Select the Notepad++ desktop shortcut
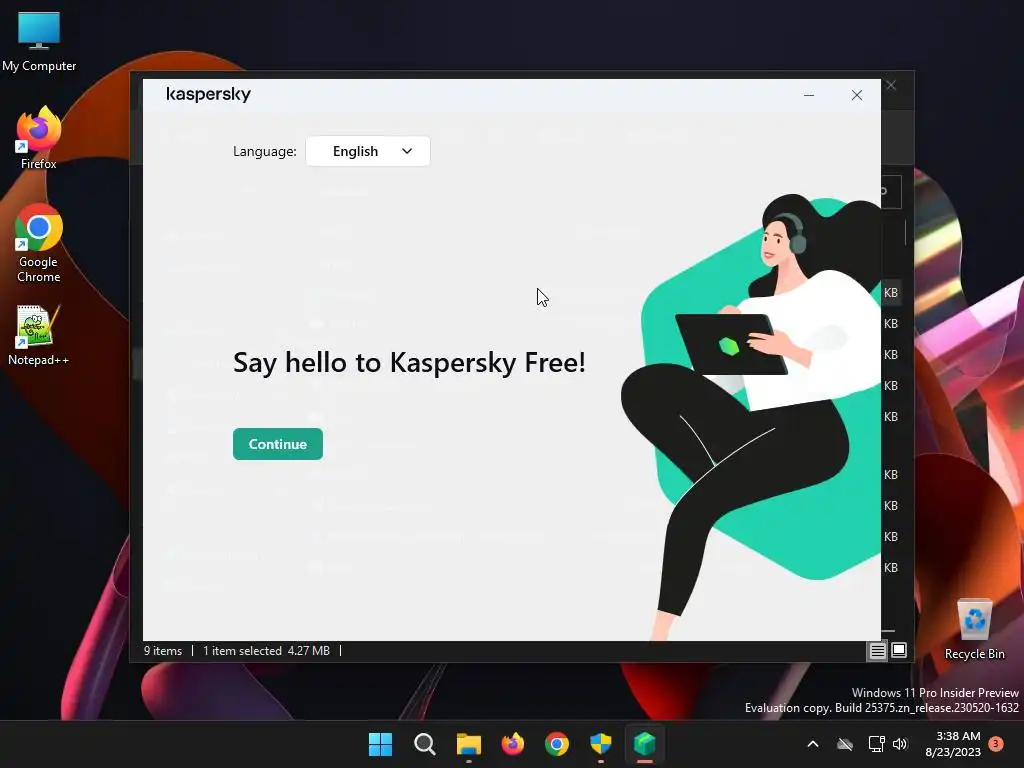This screenshot has height=768, width=1024. click(39, 335)
